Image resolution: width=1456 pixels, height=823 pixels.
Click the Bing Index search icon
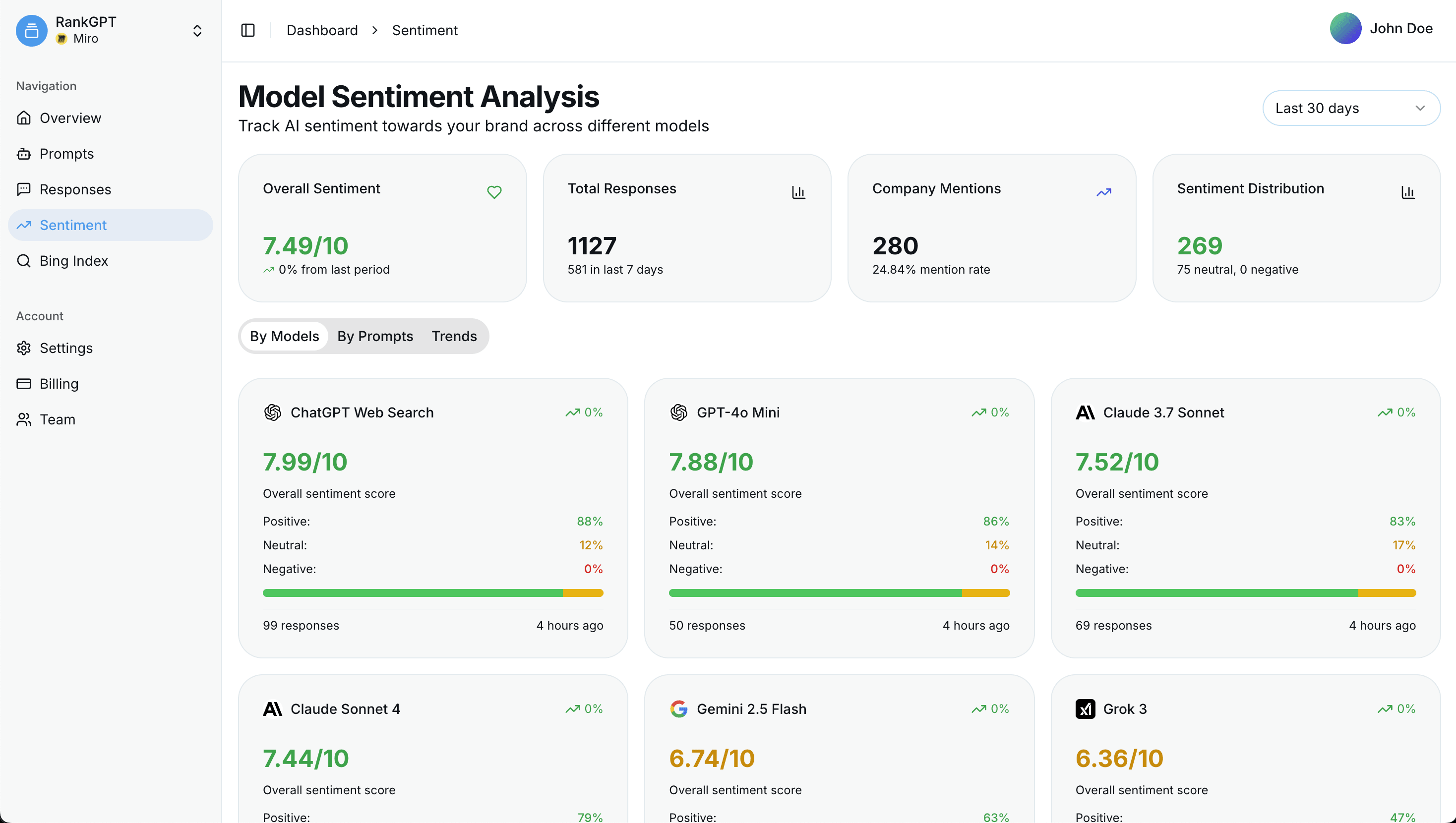coord(24,261)
